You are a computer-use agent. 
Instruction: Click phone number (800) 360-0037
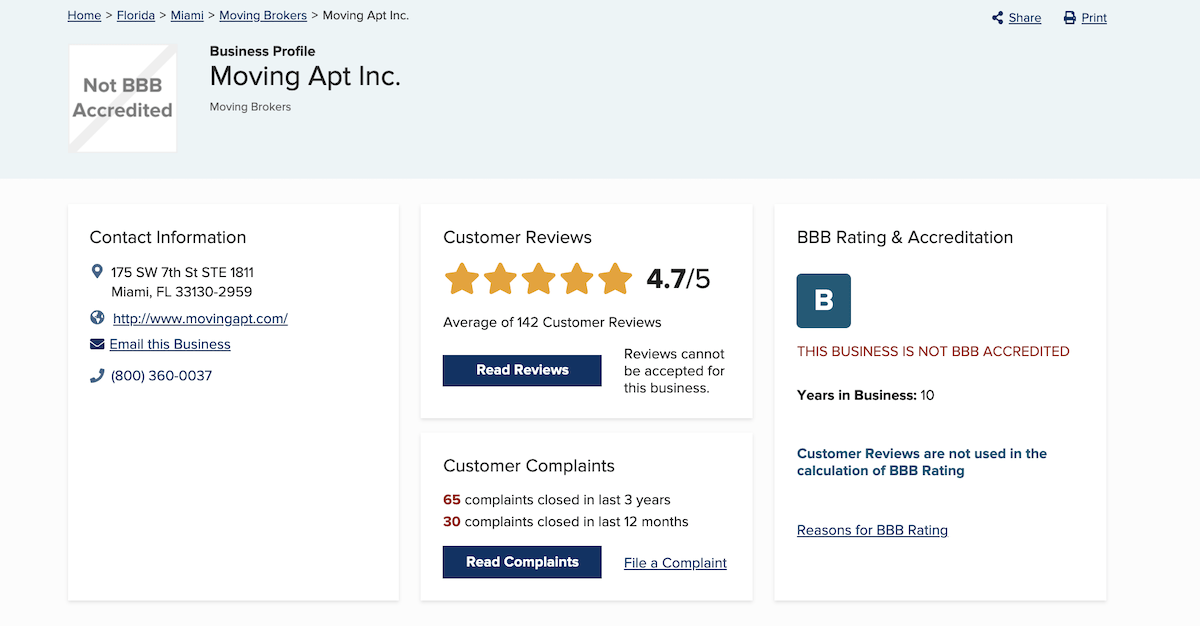point(161,376)
